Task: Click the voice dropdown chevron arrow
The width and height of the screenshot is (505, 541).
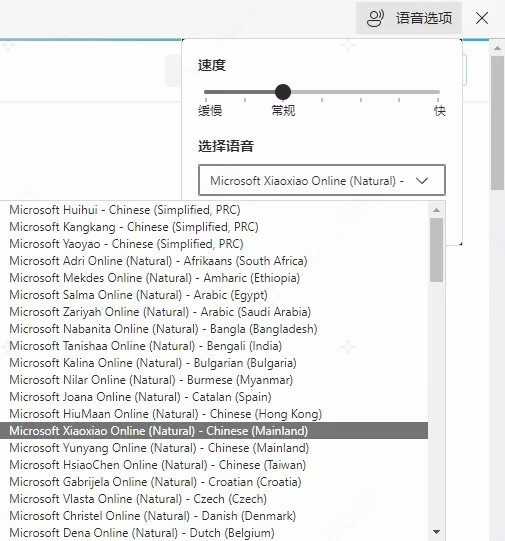Action: (x=422, y=180)
